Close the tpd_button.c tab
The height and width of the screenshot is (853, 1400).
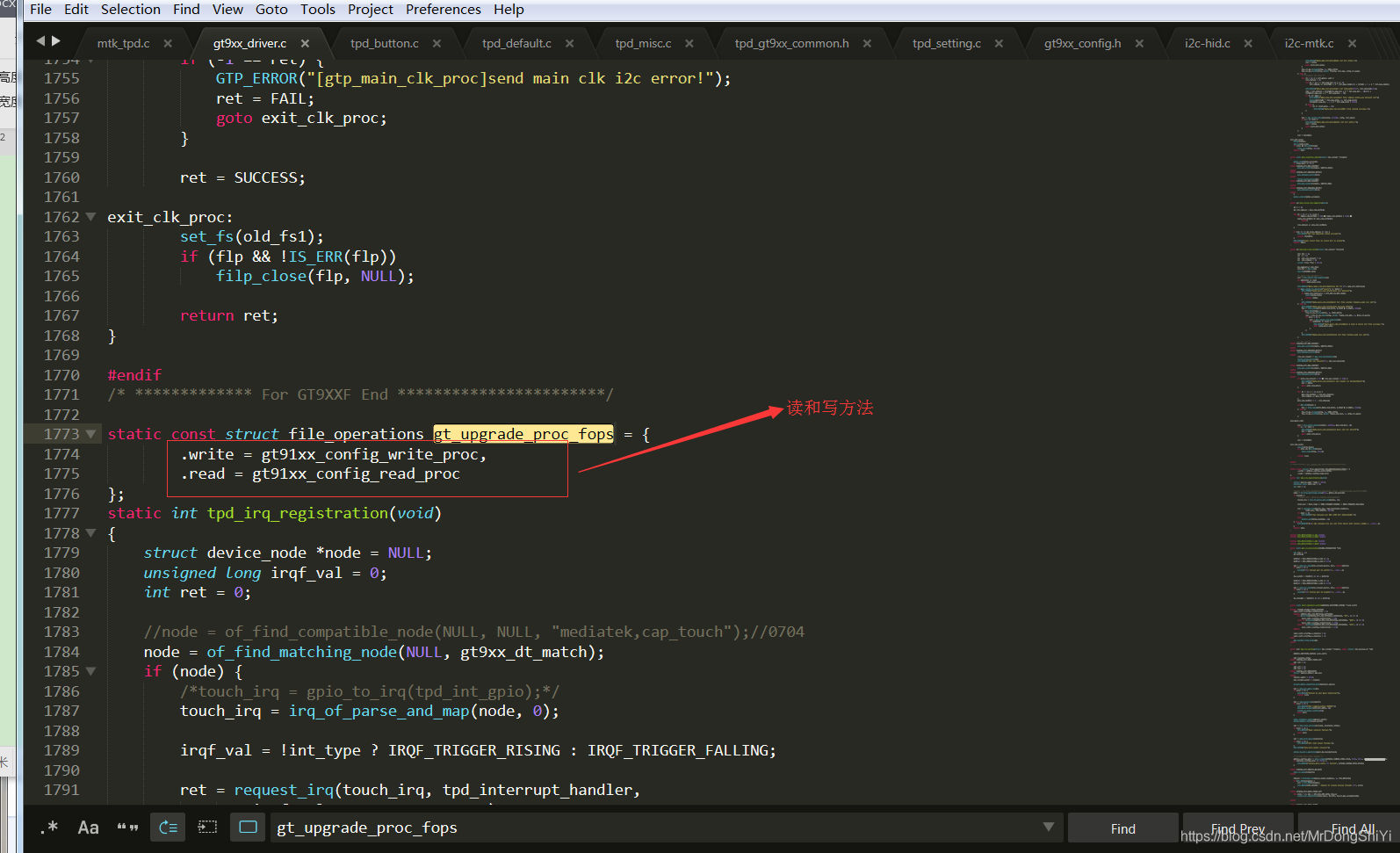coord(437,43)
